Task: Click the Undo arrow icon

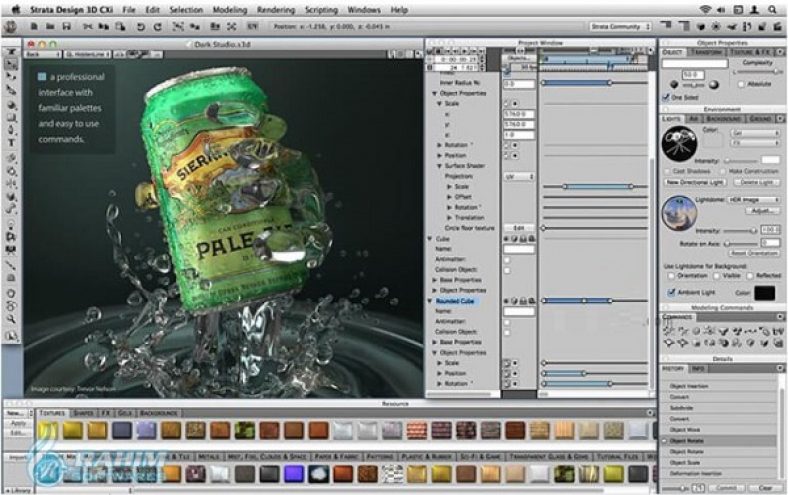Action: [139, 27]
